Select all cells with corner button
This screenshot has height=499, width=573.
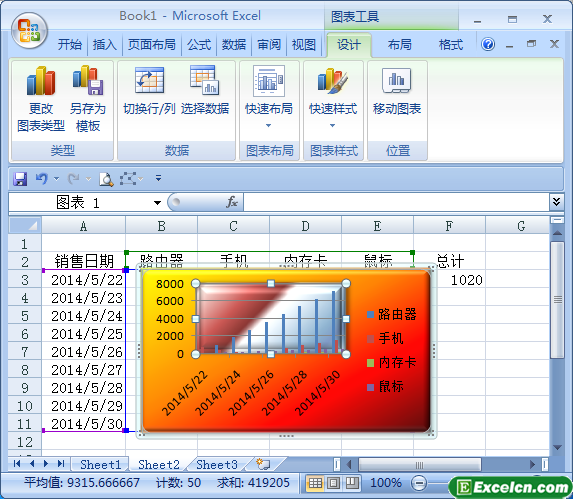point(25,225)
